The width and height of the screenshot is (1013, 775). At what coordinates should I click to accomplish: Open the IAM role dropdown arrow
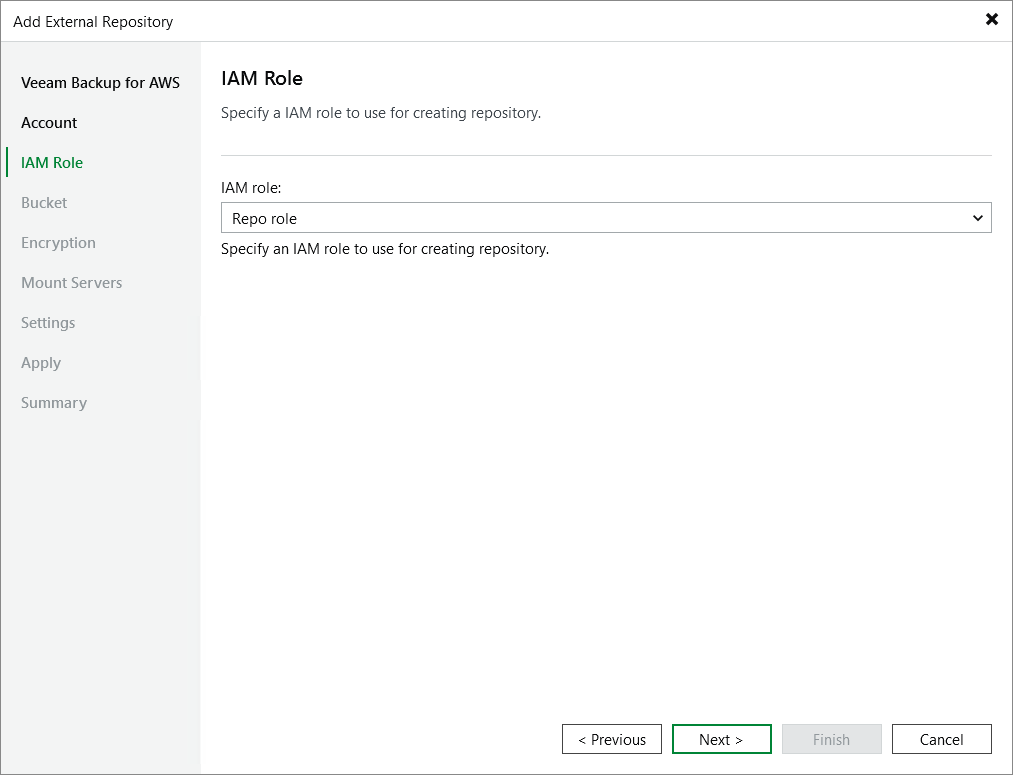[977, 218]
